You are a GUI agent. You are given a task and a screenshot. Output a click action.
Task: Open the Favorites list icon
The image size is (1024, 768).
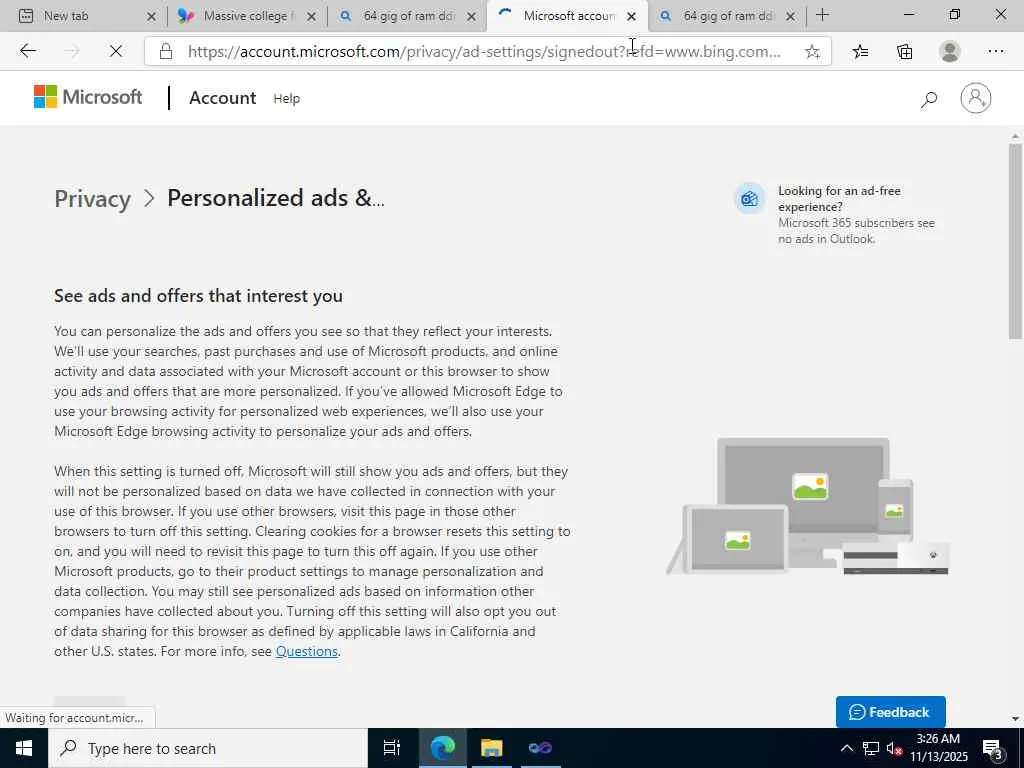(860, 52)
